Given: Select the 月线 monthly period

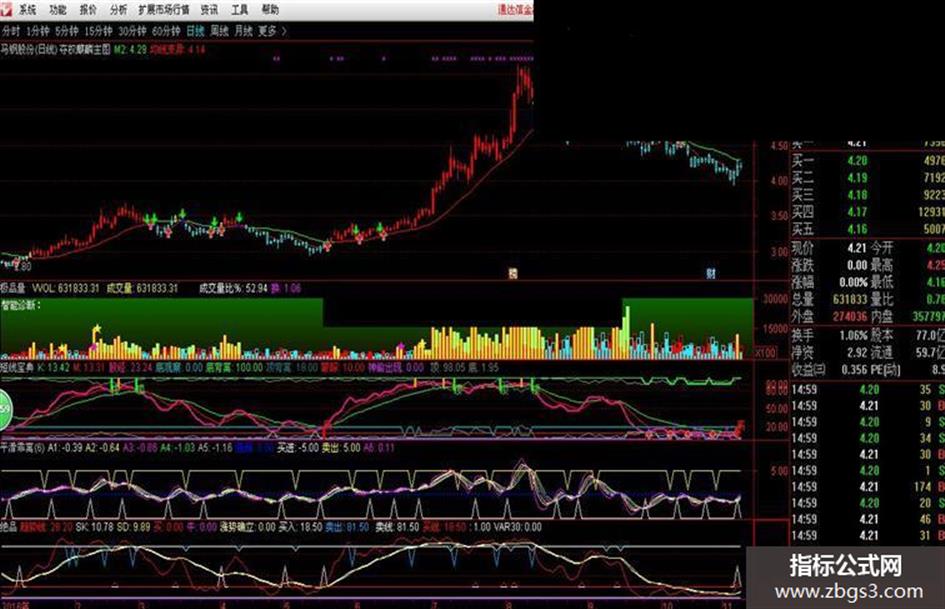Looking at the screenshot, I should 243,31.
